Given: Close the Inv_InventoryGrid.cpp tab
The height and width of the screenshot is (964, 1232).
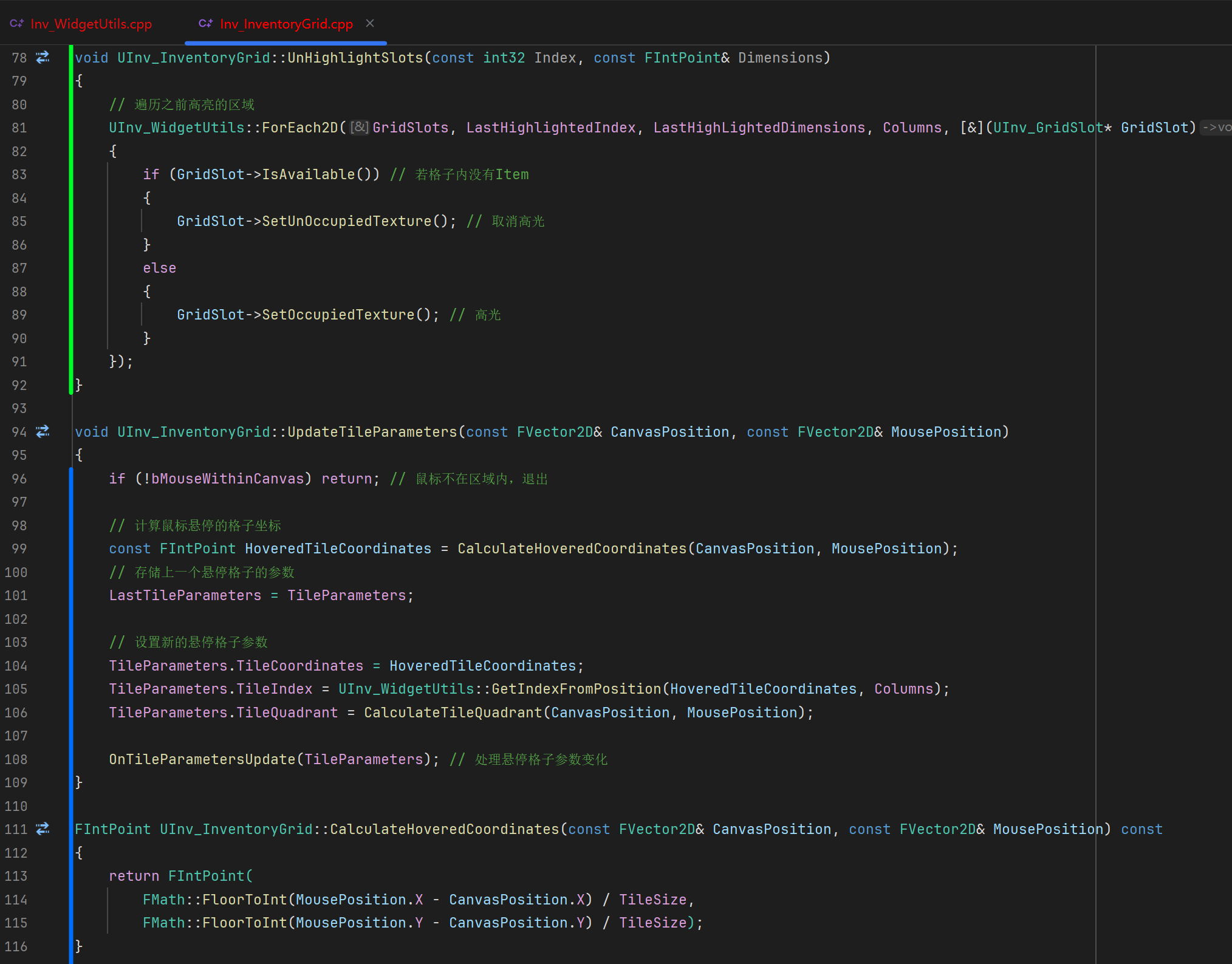Looking at the screenshot, I should [x=370, y=23].
